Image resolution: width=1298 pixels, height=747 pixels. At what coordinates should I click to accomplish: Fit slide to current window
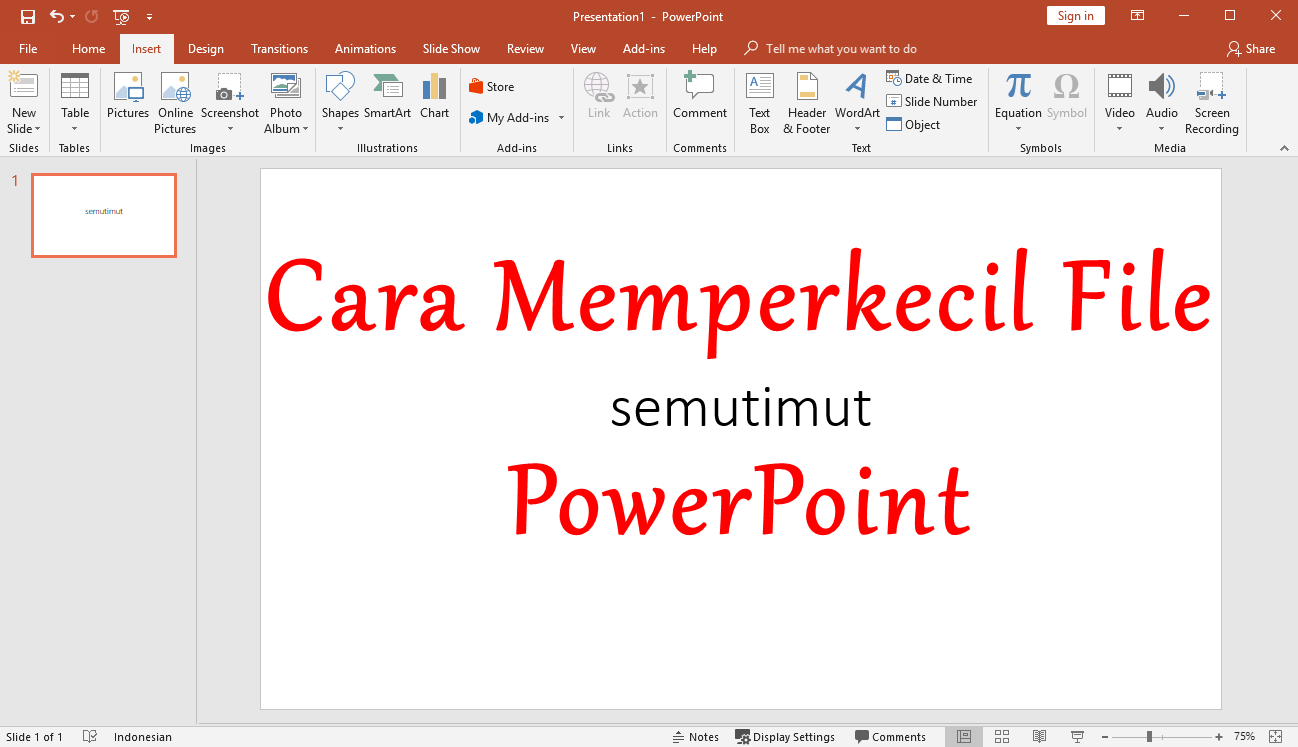pos(1275,737)
